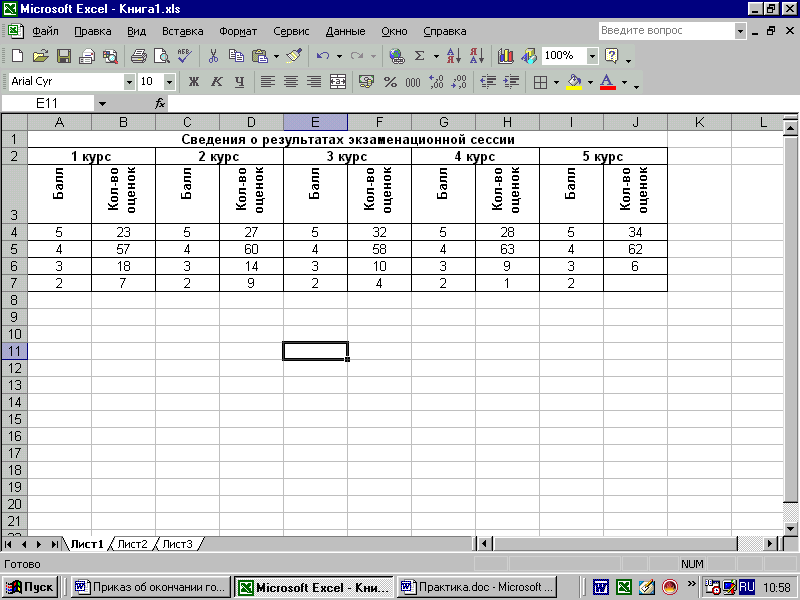Center align cell contents
Viewport: 800px width, 600px height.
click(291, 82)
